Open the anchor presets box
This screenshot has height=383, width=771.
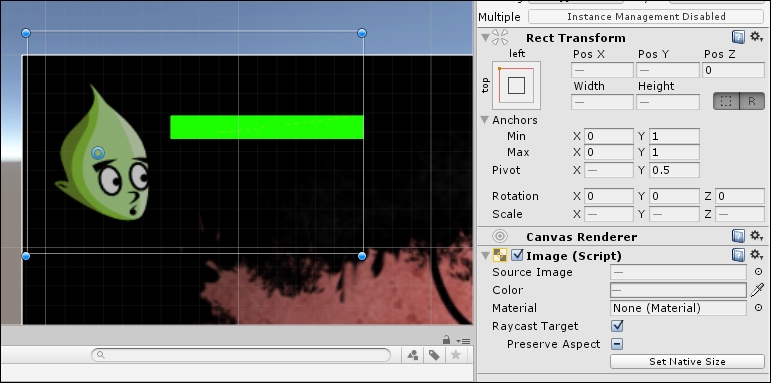coord(516,86)
